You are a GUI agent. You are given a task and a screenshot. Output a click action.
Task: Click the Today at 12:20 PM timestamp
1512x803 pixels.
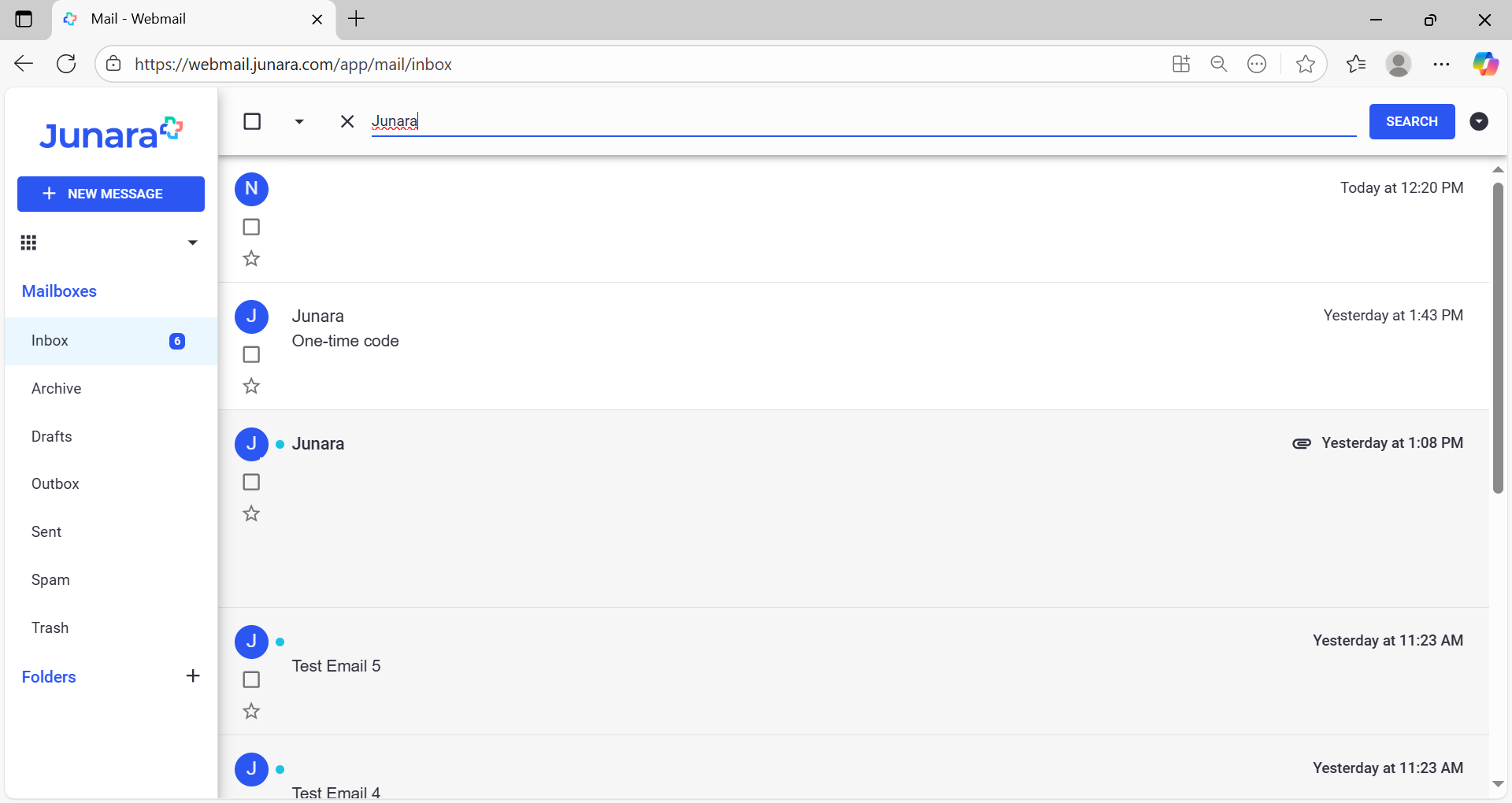(1402, 188)
